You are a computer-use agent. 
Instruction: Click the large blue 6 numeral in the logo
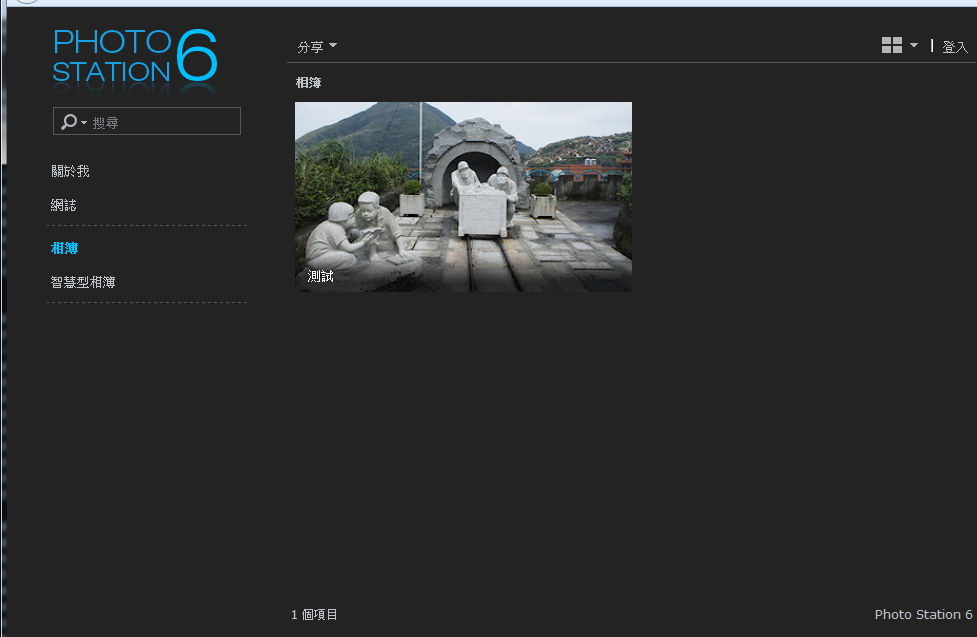pos(197,56)
